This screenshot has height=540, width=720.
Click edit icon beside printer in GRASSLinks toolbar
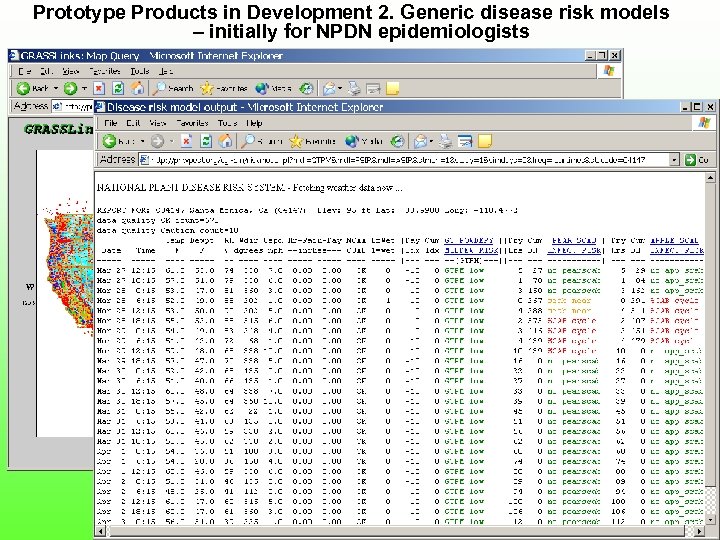pyautogui.click(x=373, y=88)
